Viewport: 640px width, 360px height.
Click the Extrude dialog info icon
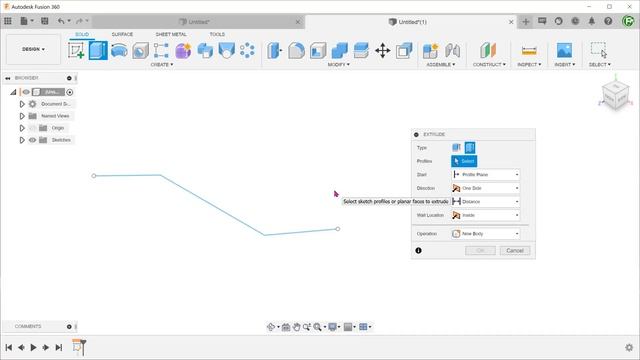point(418,251)
